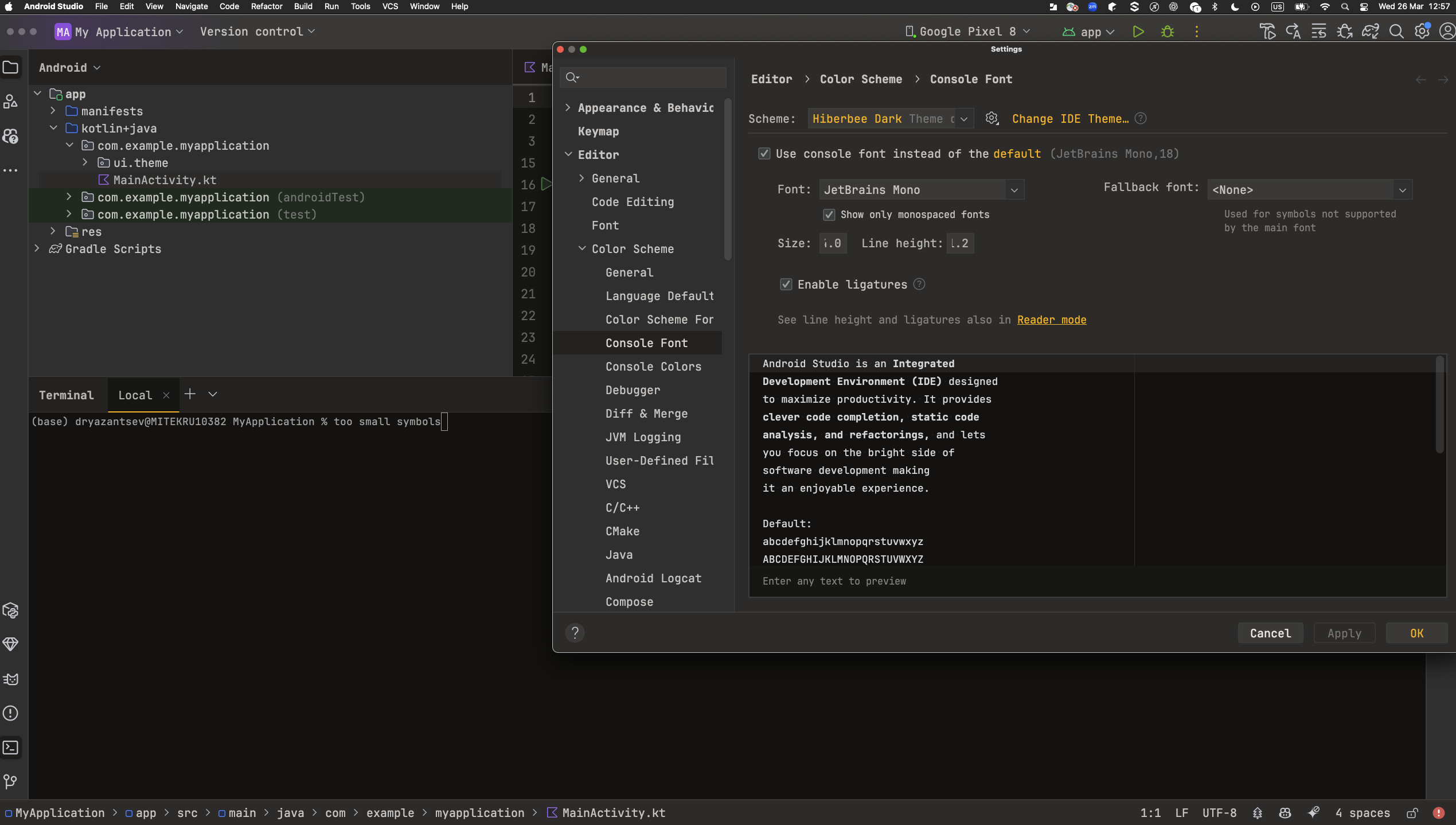The width and height of the screenshot is (1456, 825).
Task: Click the Reader mode link
Action: coord(1051,320)
